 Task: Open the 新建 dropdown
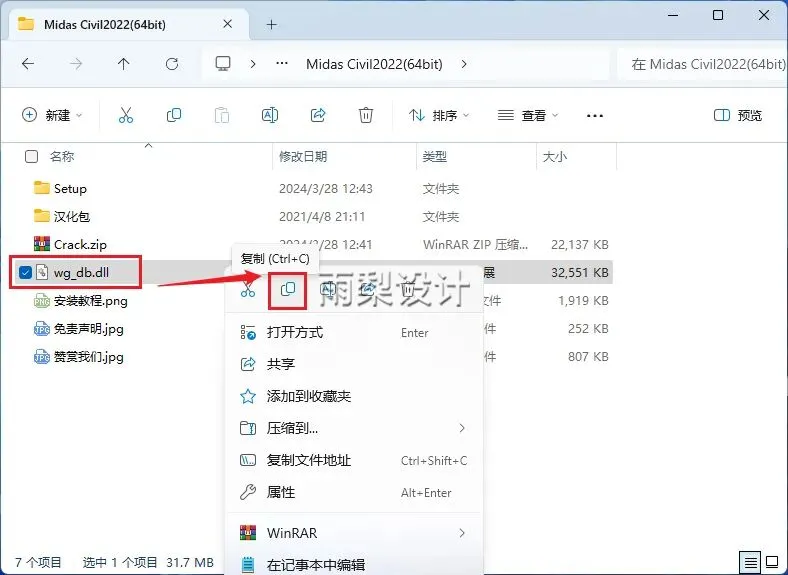click(51, 115)
